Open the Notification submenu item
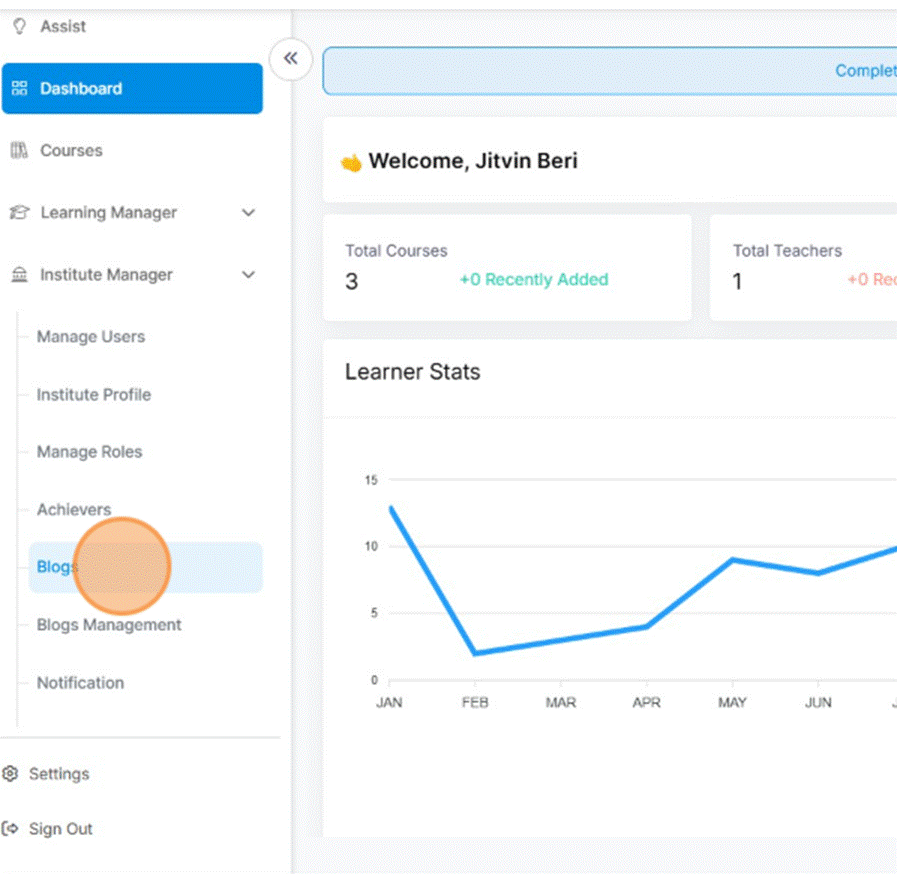This screenshot has width=897, height=875. [81, 683]
